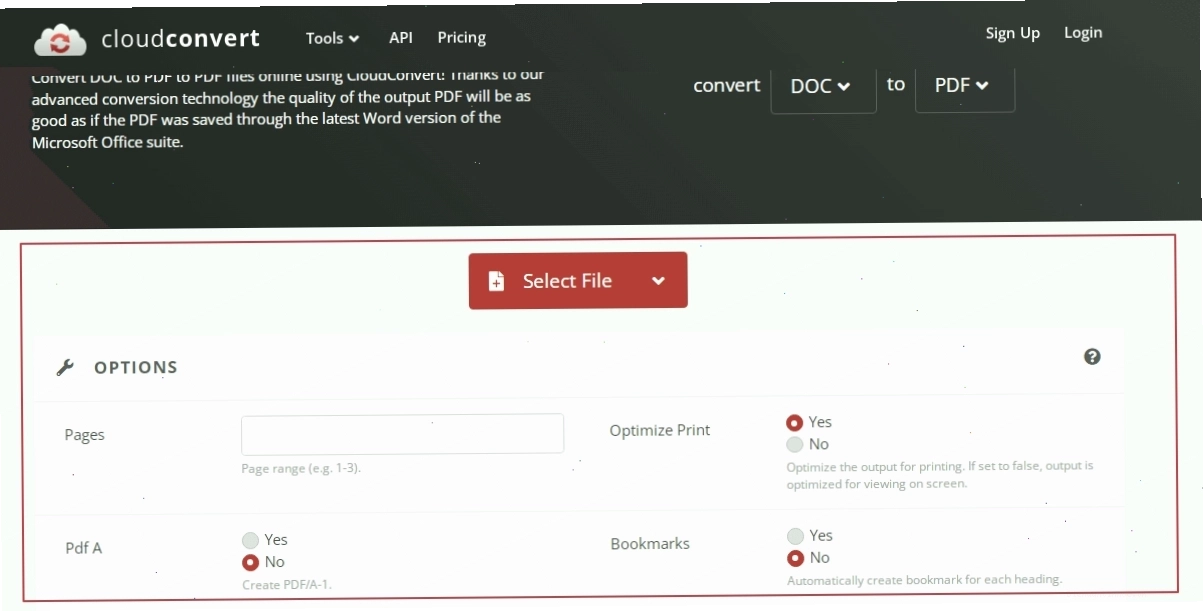Click the Login link

coord(1083,33)
